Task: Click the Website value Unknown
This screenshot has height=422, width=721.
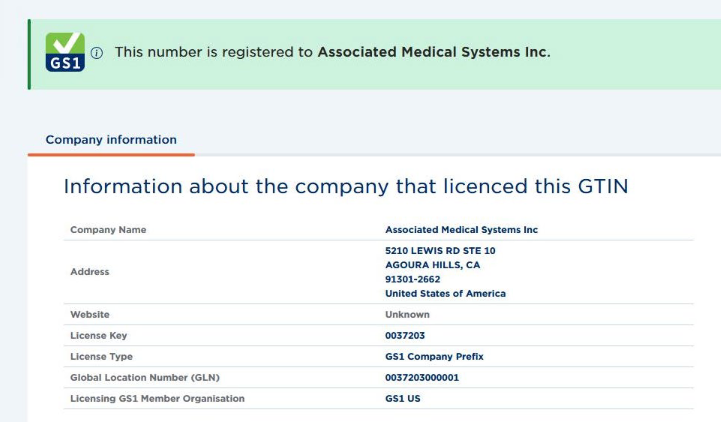Action: [x=407, y=314]
